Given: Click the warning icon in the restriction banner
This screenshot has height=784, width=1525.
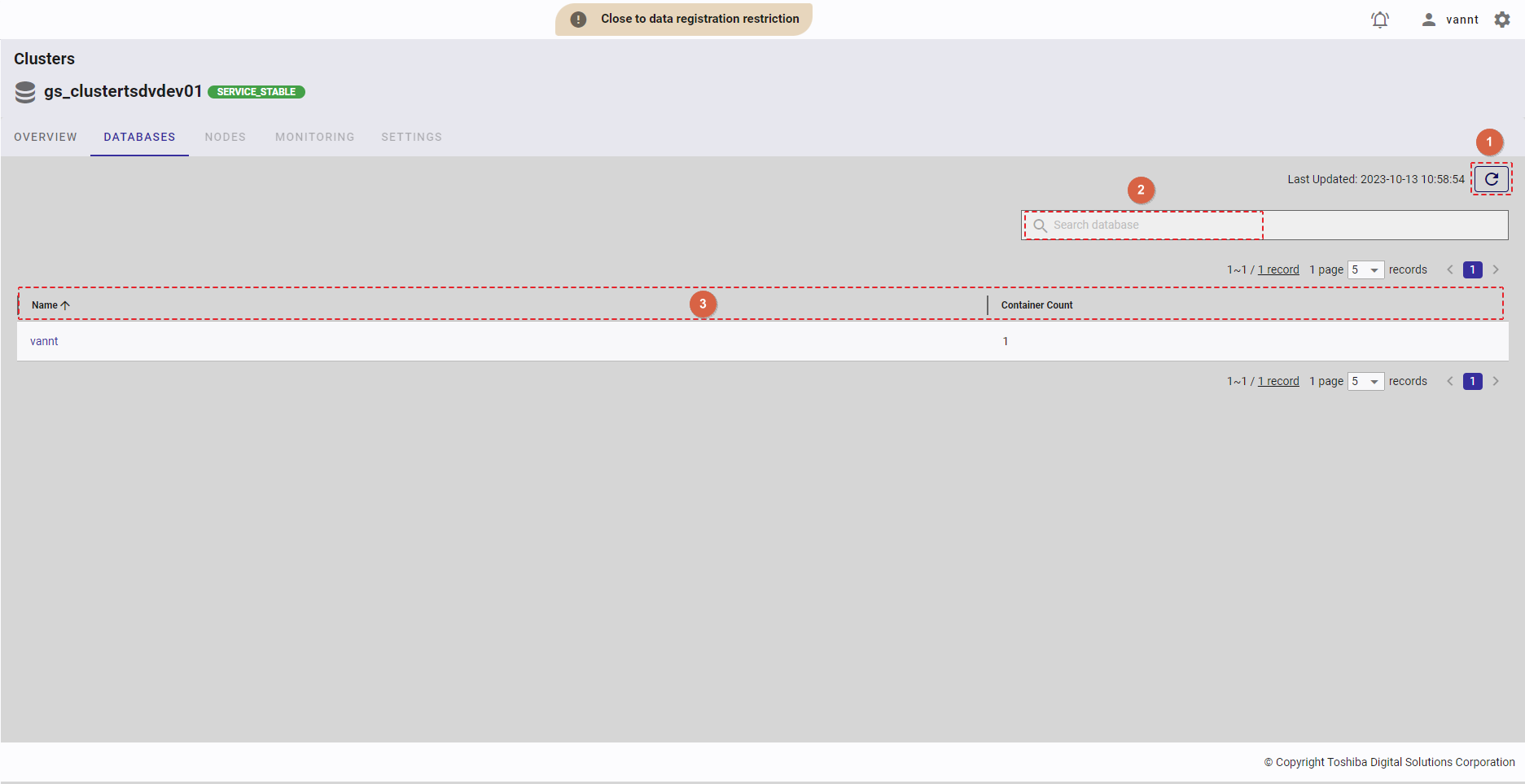Looking at the screenshot, I should pyautogui.click(x=578, y=20).
